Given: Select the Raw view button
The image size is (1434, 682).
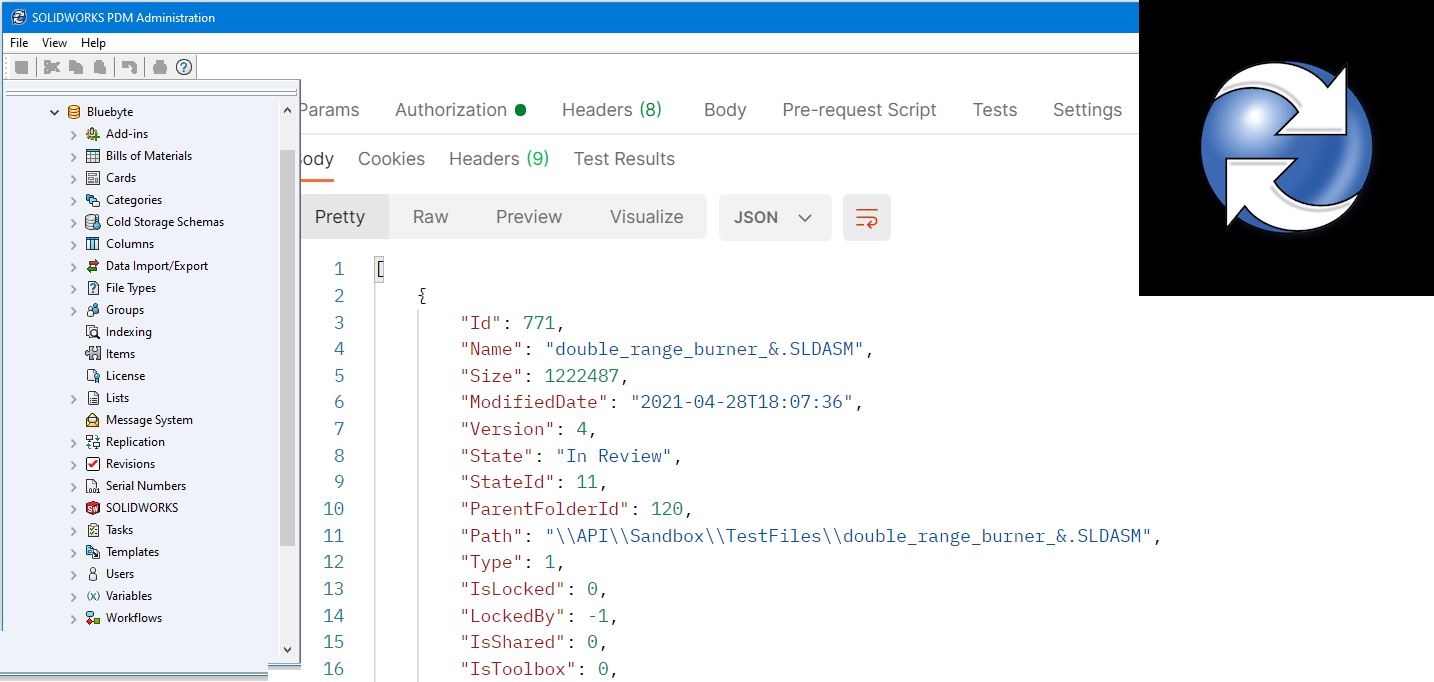Looking at the screenshot, I should click(430, 217).
